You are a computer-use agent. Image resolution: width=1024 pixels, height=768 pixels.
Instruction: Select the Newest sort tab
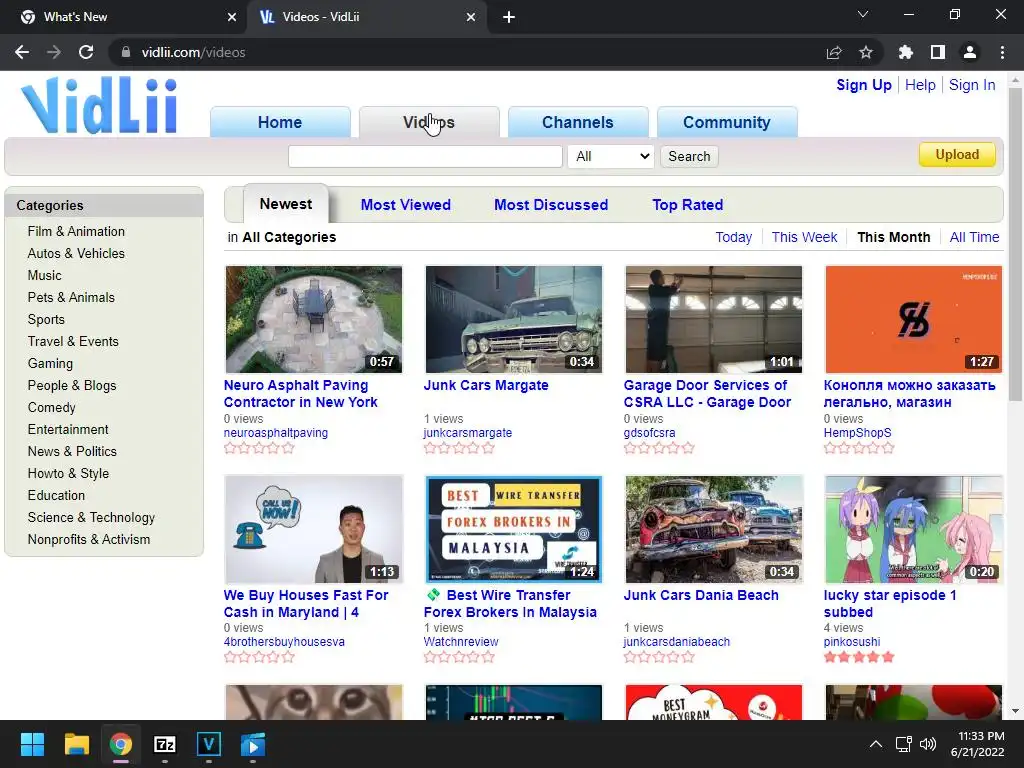click(x=286, y=204)
